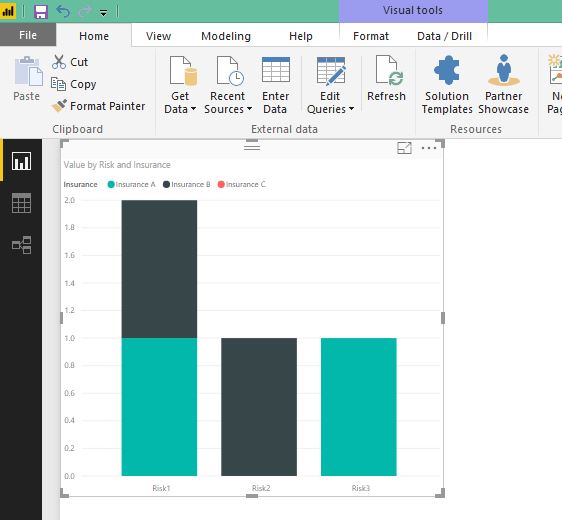The height and width of the screenshot is (520, 562).
Task: Open the Modeling ribbon tab
Action: coord(226,36)
